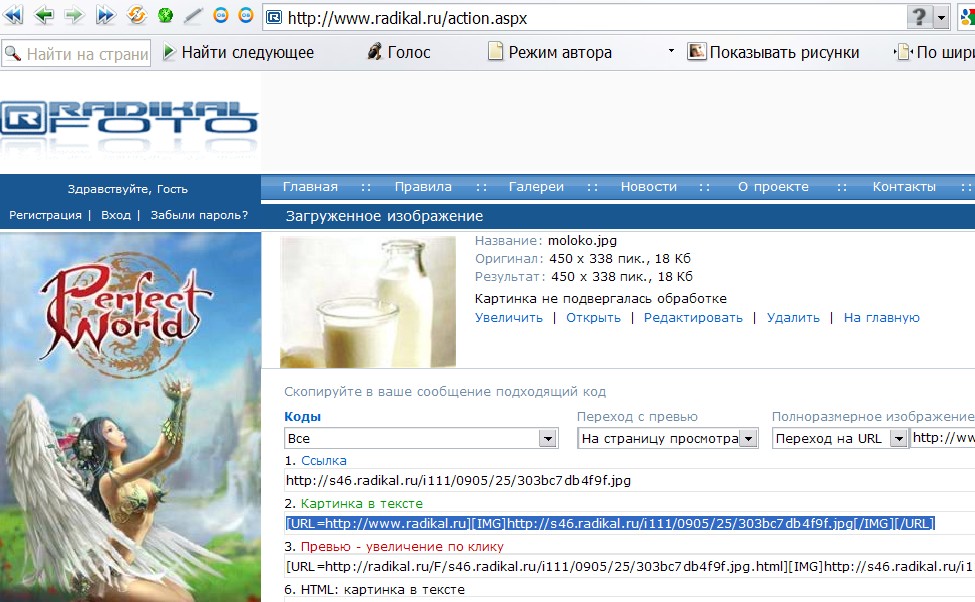Screen dimensions: 975x602
Task: Click the По ширине fit-to-width button
Action: point(935,52)
